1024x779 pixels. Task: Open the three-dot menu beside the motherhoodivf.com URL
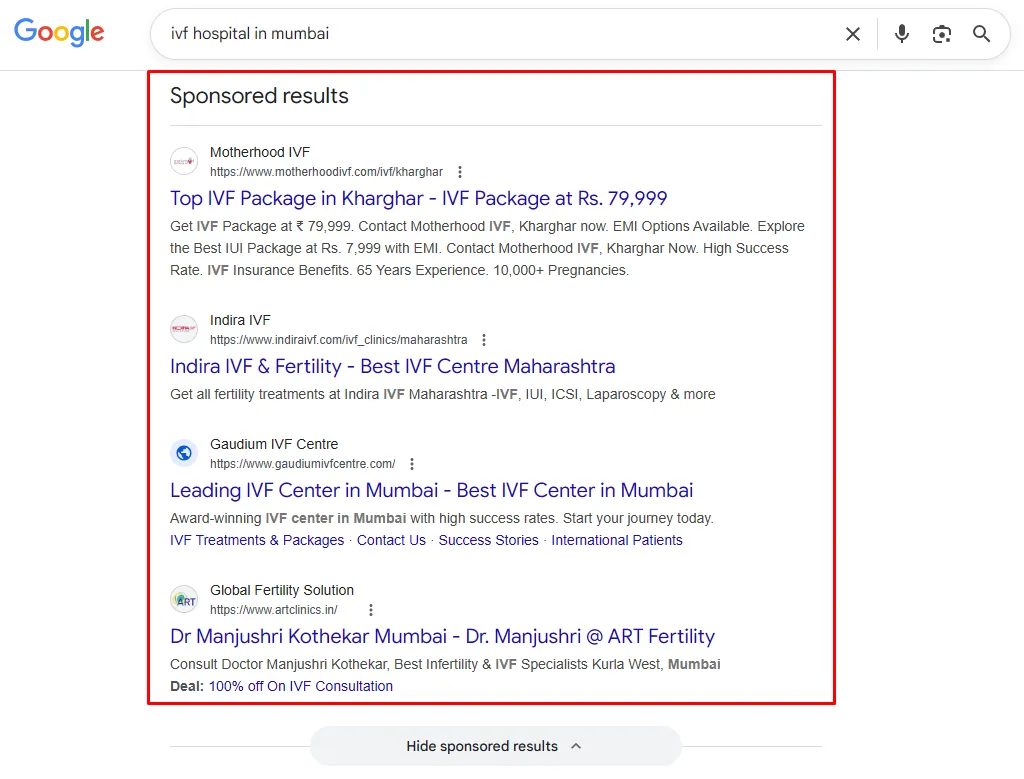click(x=460, y=172)
